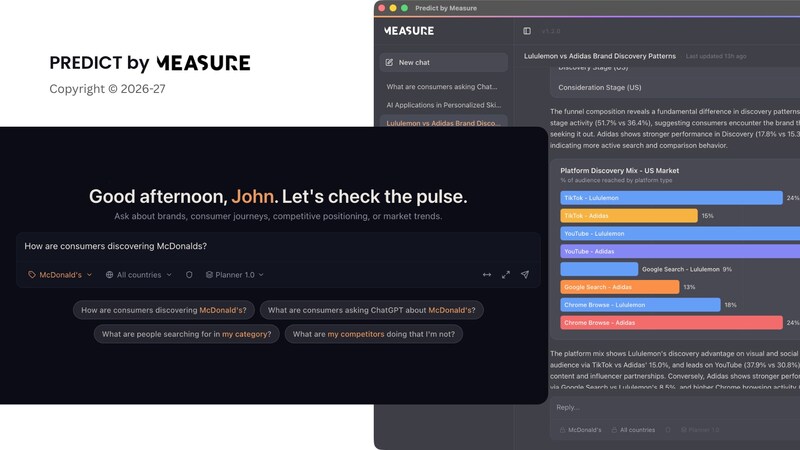Click the Platform Discovery Mix - US Market title
The width and height of the screenshot is (800, 450).
pyautogui.click(x=619, y=171)
